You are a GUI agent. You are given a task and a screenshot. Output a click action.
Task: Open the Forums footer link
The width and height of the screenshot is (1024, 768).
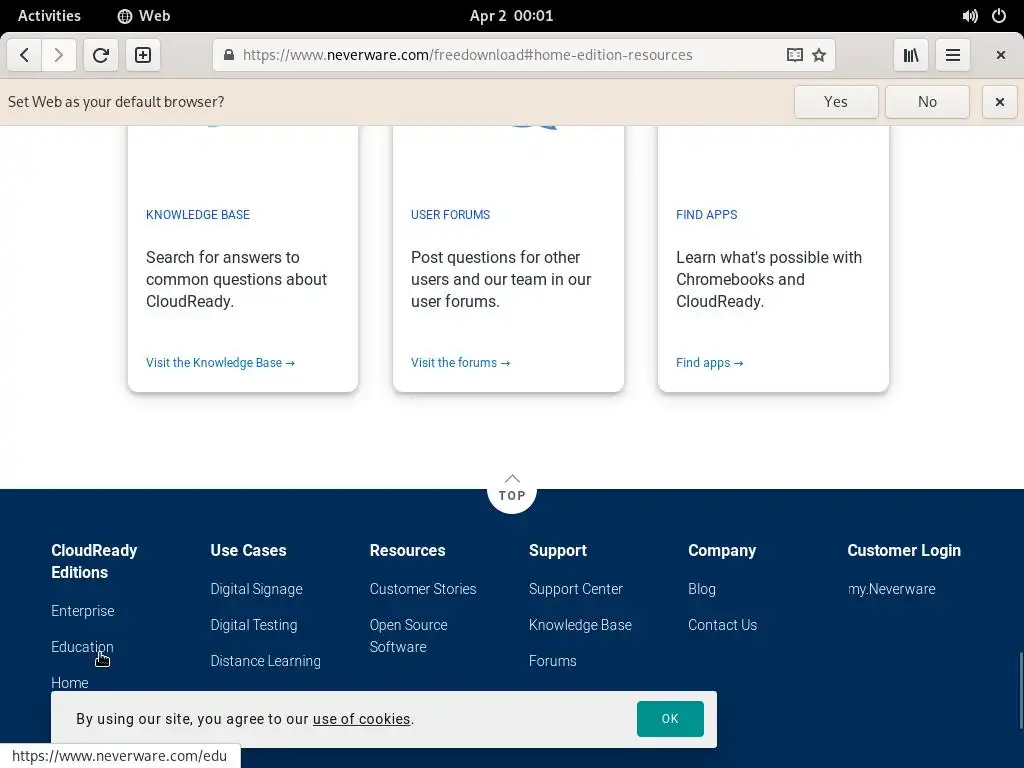pyautogui.click(x=552, y=661)
